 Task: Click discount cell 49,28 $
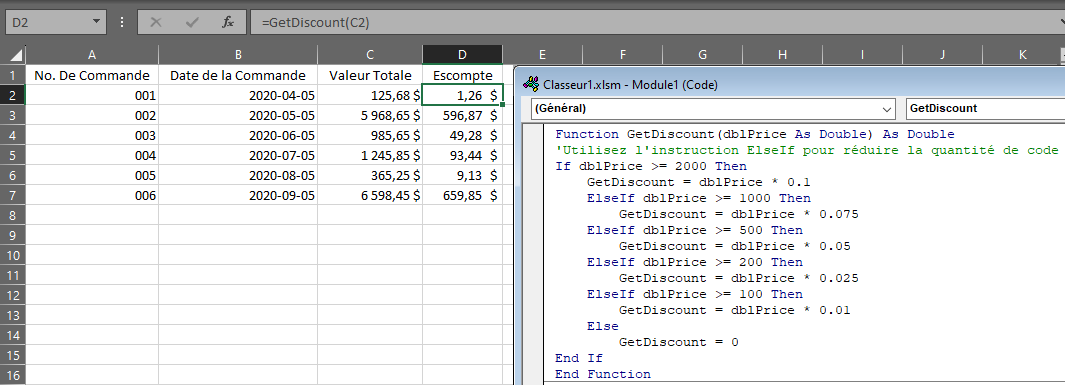coord(463,136)
